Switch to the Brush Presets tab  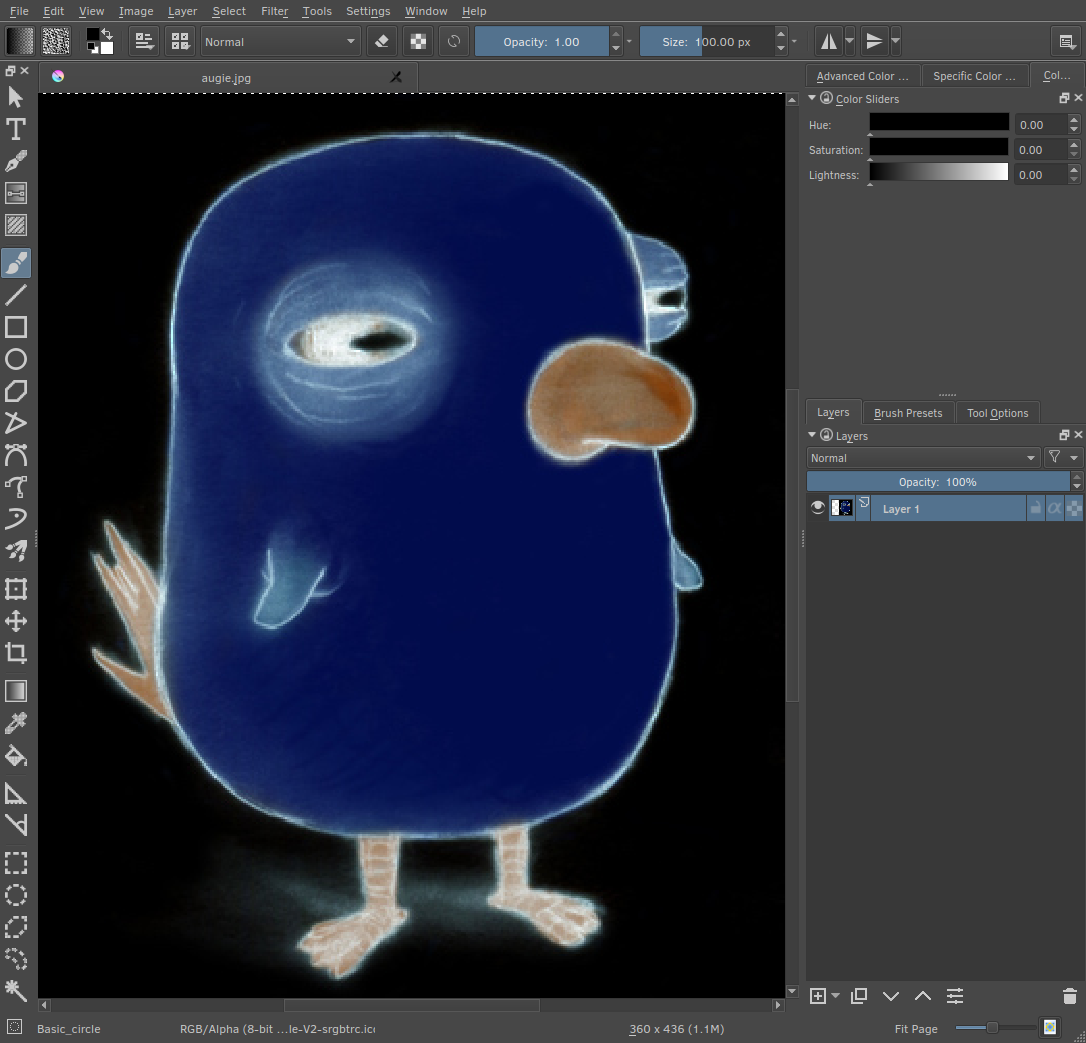point(908,413)
